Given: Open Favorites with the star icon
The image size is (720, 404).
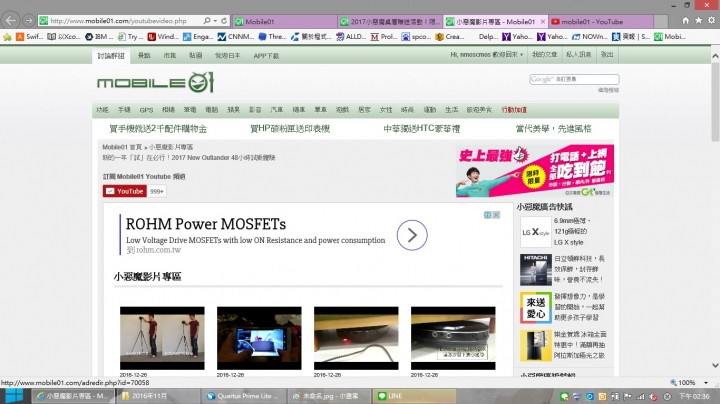Looking at the screenshot, I should [x=698, y=21].
